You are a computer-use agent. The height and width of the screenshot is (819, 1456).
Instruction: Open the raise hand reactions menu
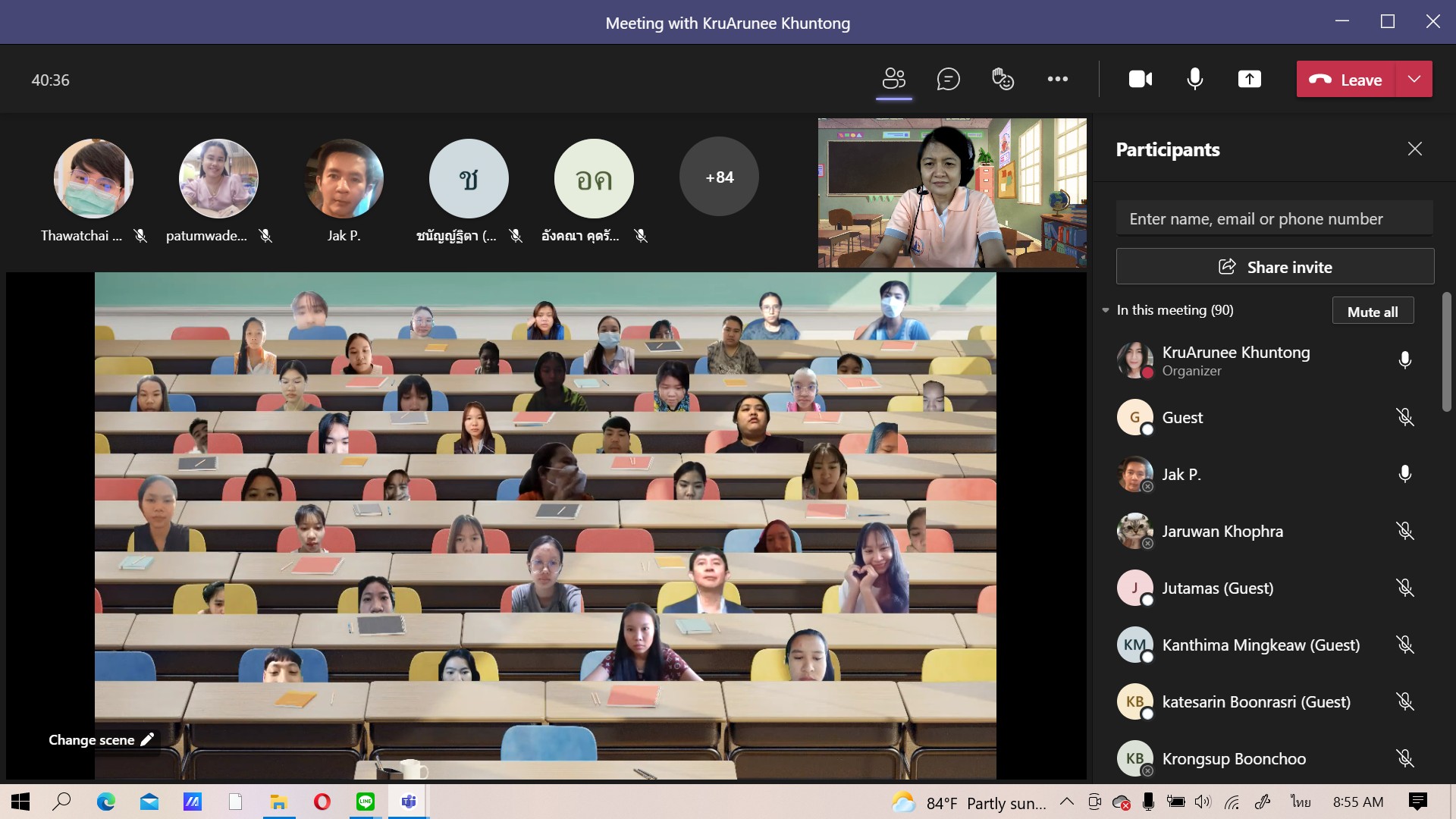(1003, 79)
